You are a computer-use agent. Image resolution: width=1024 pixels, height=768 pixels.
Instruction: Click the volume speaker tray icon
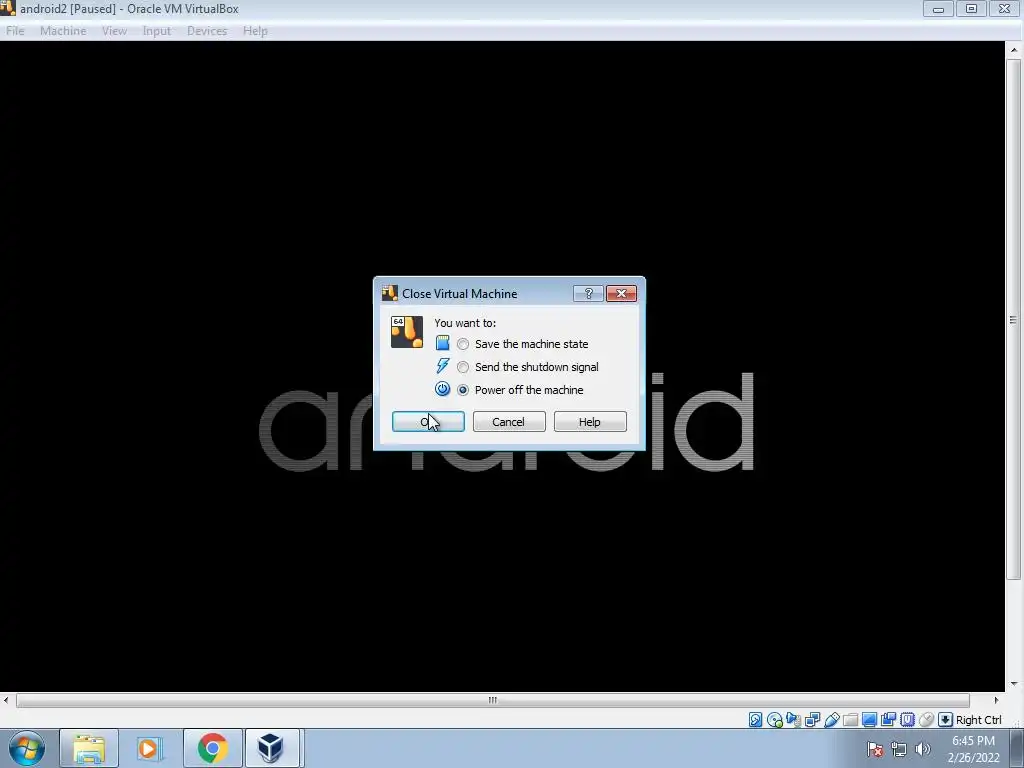tap(923, 750)
